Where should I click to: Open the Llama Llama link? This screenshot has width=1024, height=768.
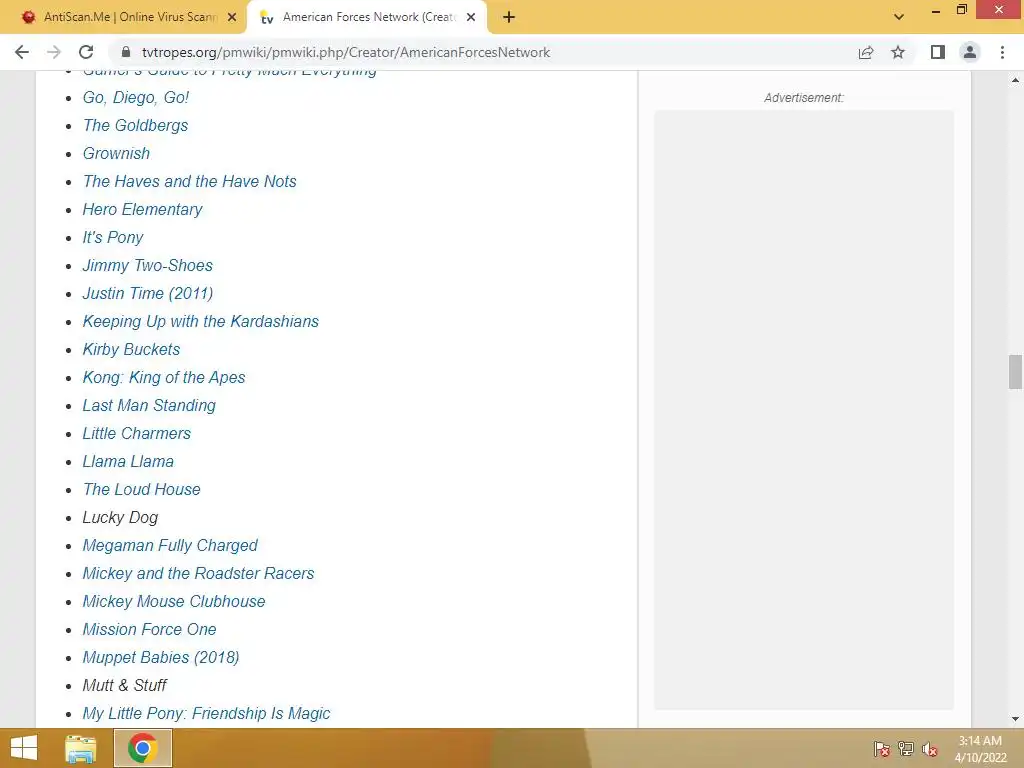[128, 462]
